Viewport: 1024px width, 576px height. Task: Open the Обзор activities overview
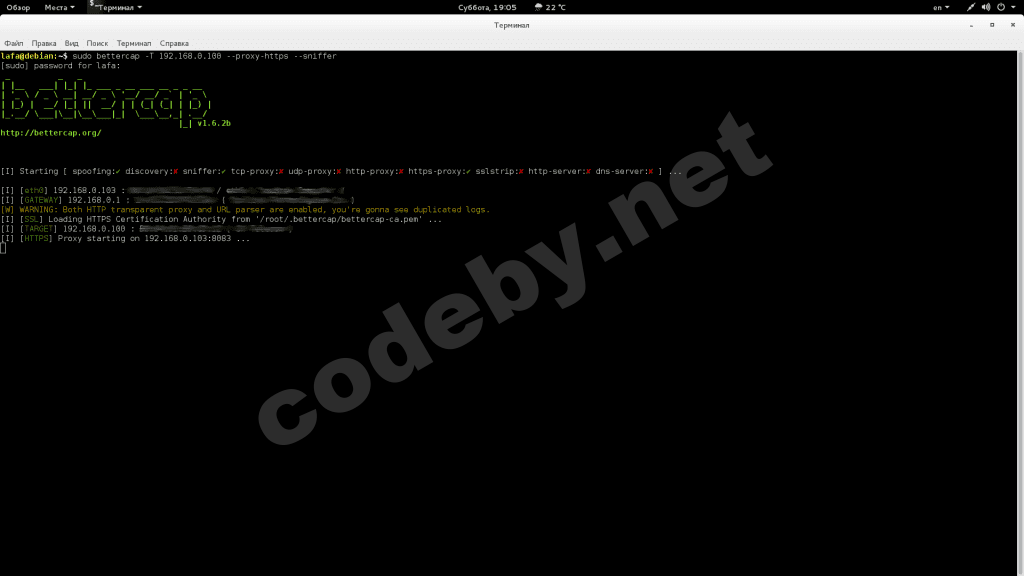[18, 7]
